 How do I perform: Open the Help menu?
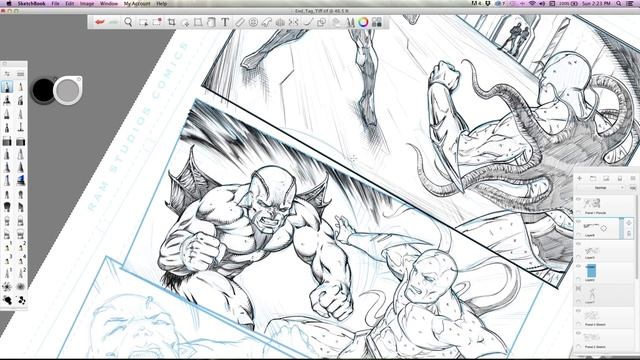162,3
